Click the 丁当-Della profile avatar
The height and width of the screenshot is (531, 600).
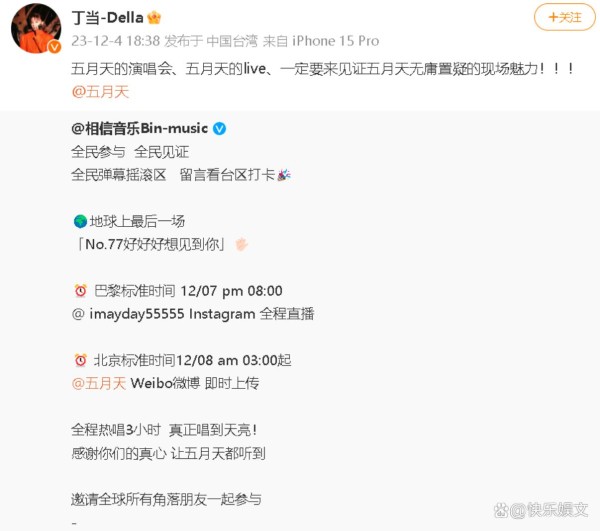(36, 28)
